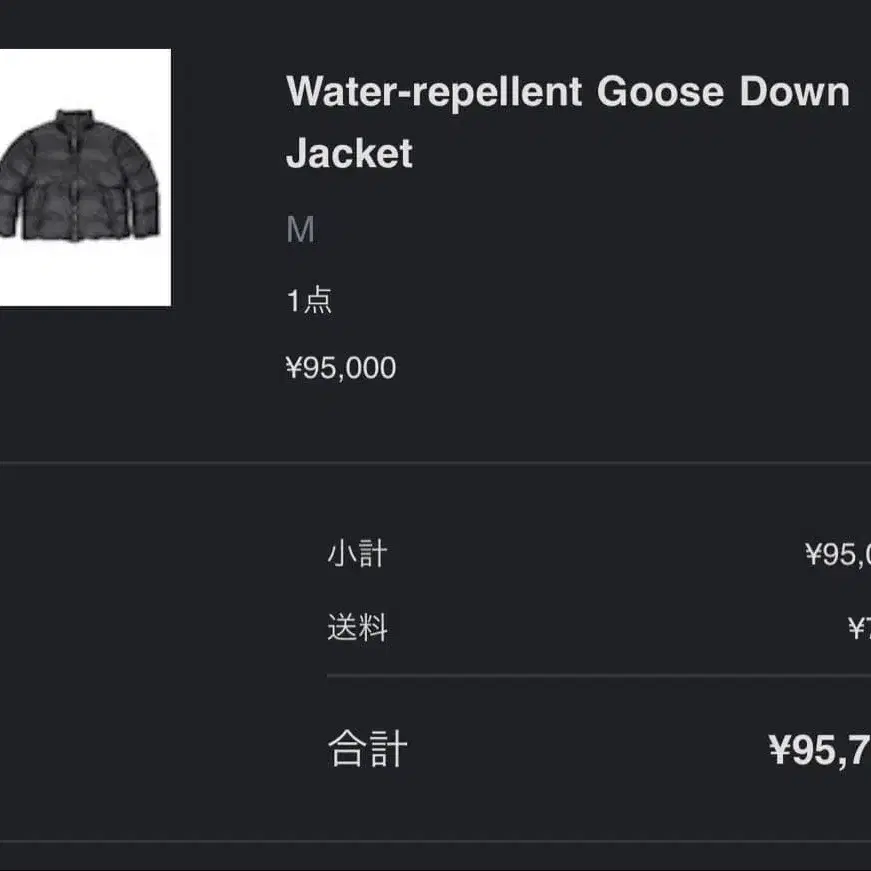871x871 pixels.
Task: Click the 小計 subtotal label
Action: (357, 553)
